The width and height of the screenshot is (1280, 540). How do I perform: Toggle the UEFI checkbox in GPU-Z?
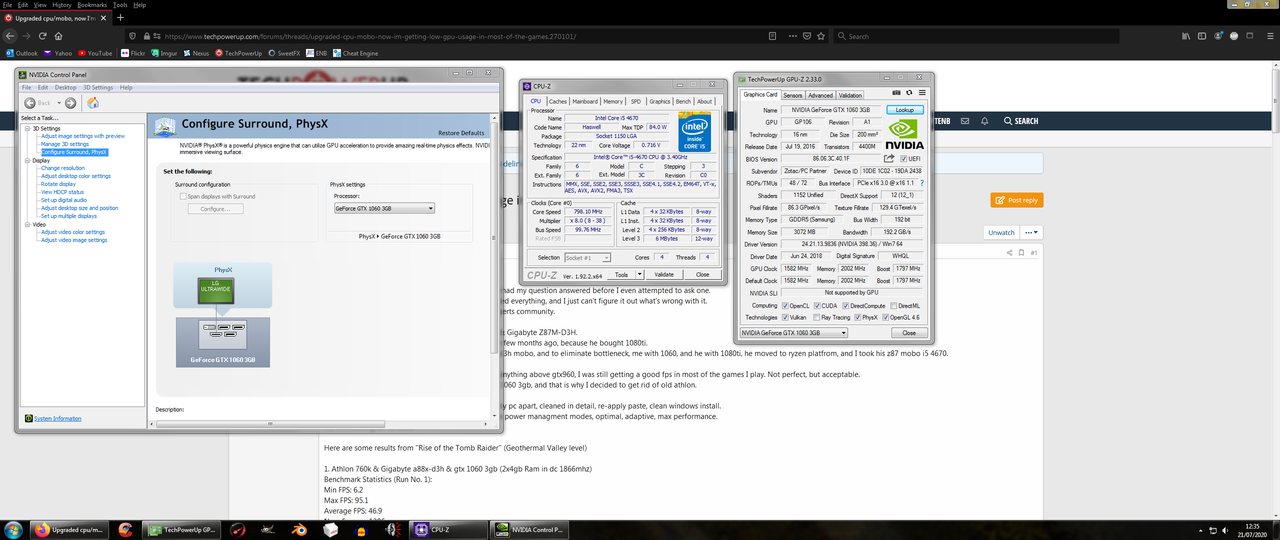pos(904,158)
